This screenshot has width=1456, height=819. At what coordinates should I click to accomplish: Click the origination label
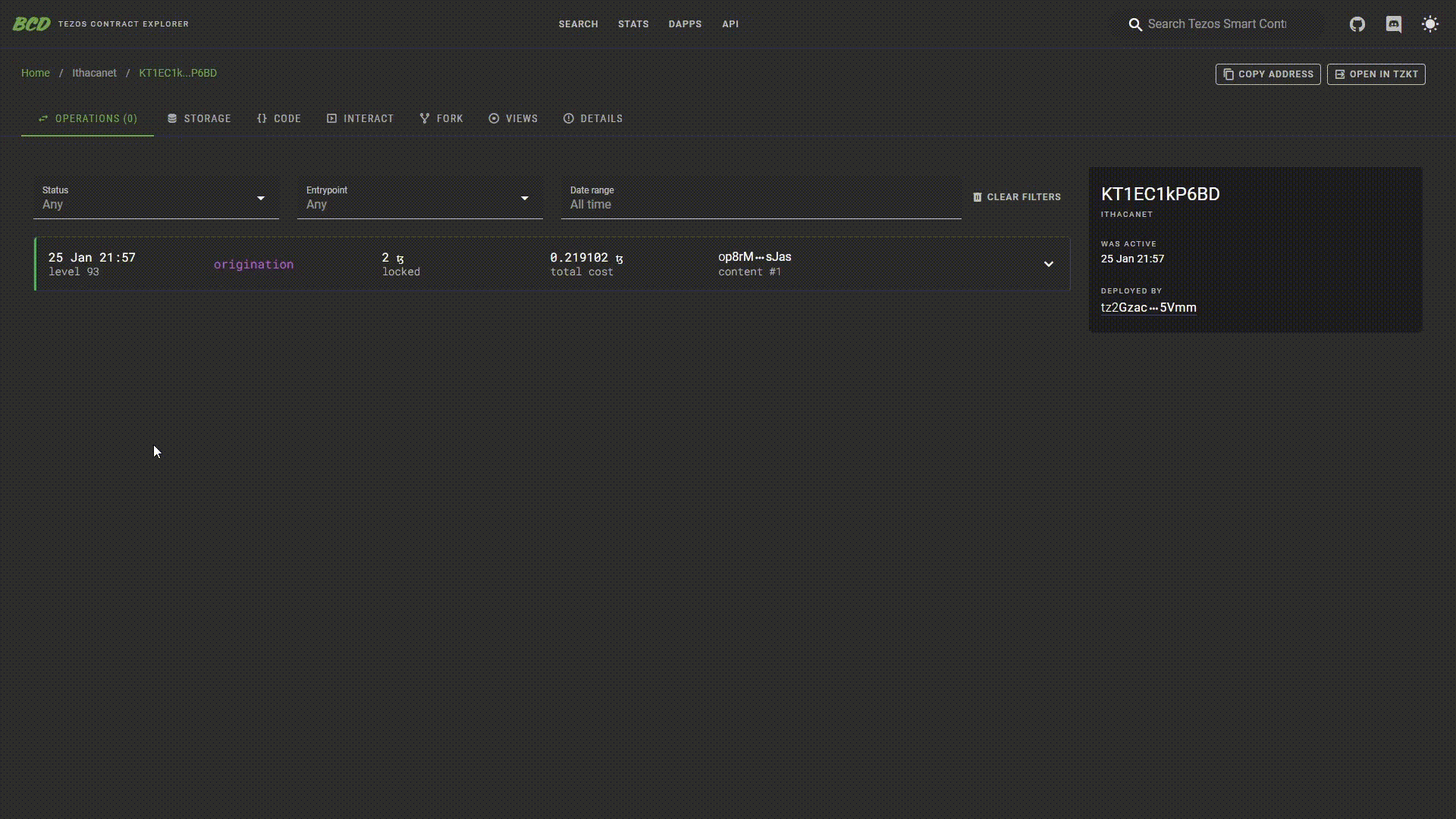tap(253, 265)
